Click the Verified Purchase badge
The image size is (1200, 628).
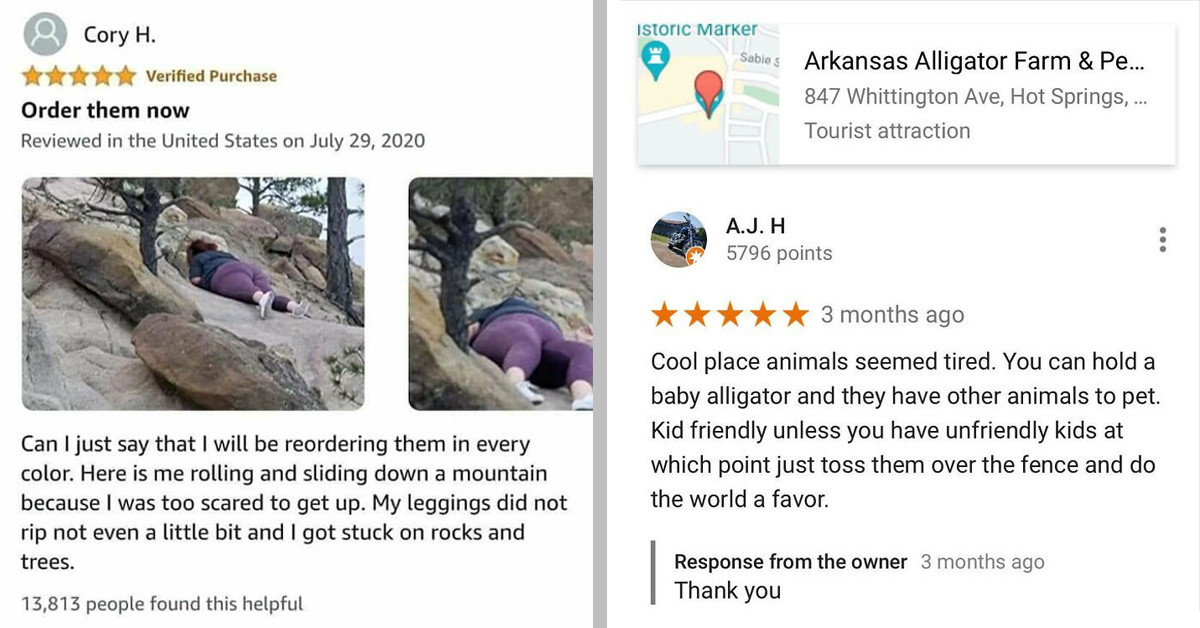click(x=211, y=74)
